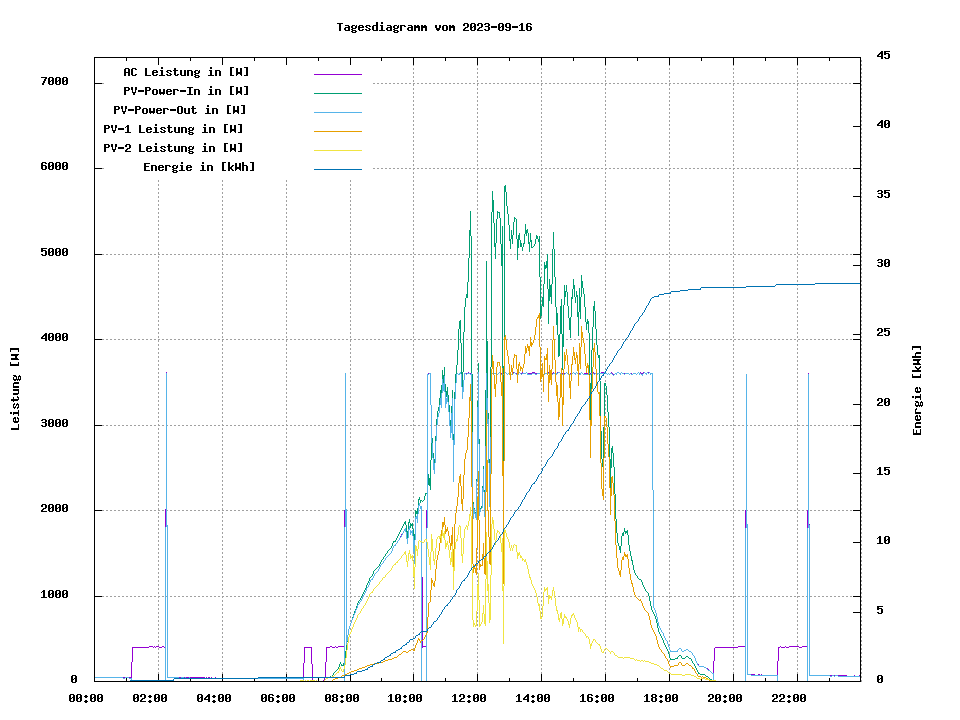Screen dimensions: 960x720
Task: Select the 00:00 tick on the time axis
Action: point(86,698)
